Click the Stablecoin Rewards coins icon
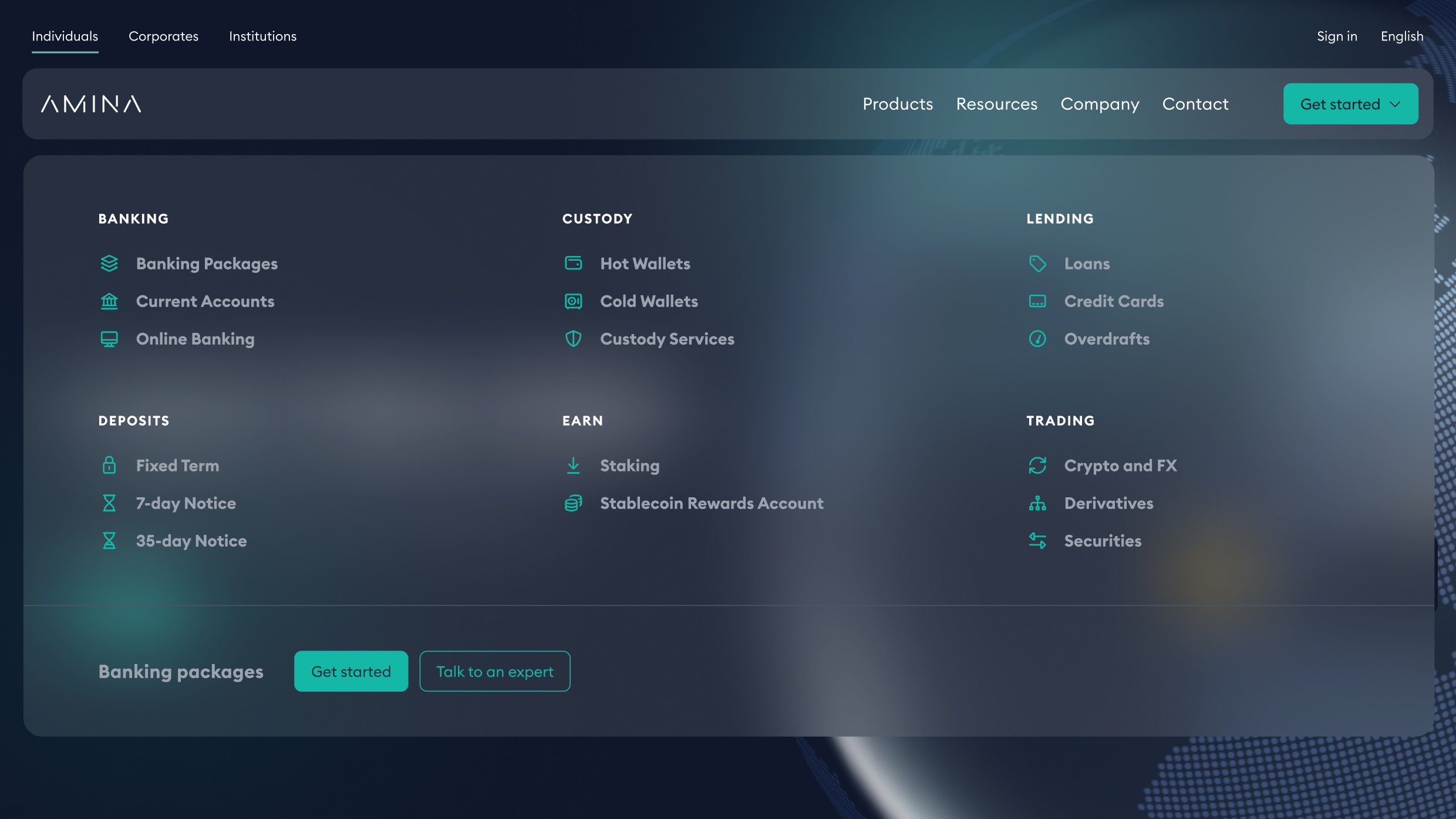Viewport: 1456px width, 819px height. pos(573,503)
